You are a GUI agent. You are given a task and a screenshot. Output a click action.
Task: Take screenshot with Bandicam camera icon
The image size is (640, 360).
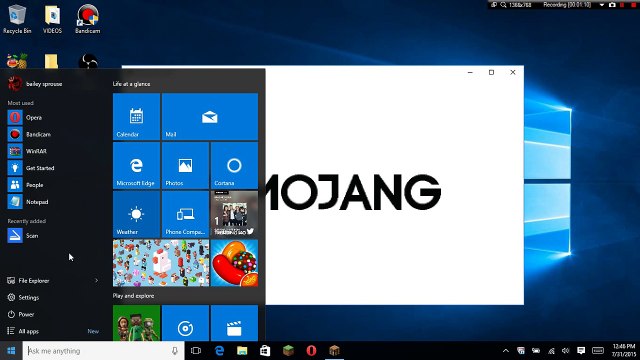(x=612, y=5)
